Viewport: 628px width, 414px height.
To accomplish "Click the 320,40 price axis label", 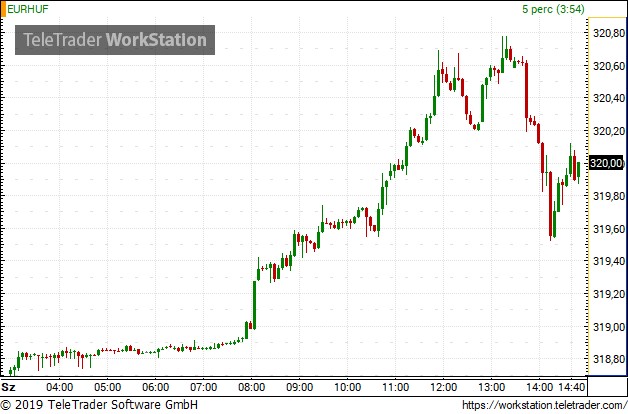I will coord(608,98).
